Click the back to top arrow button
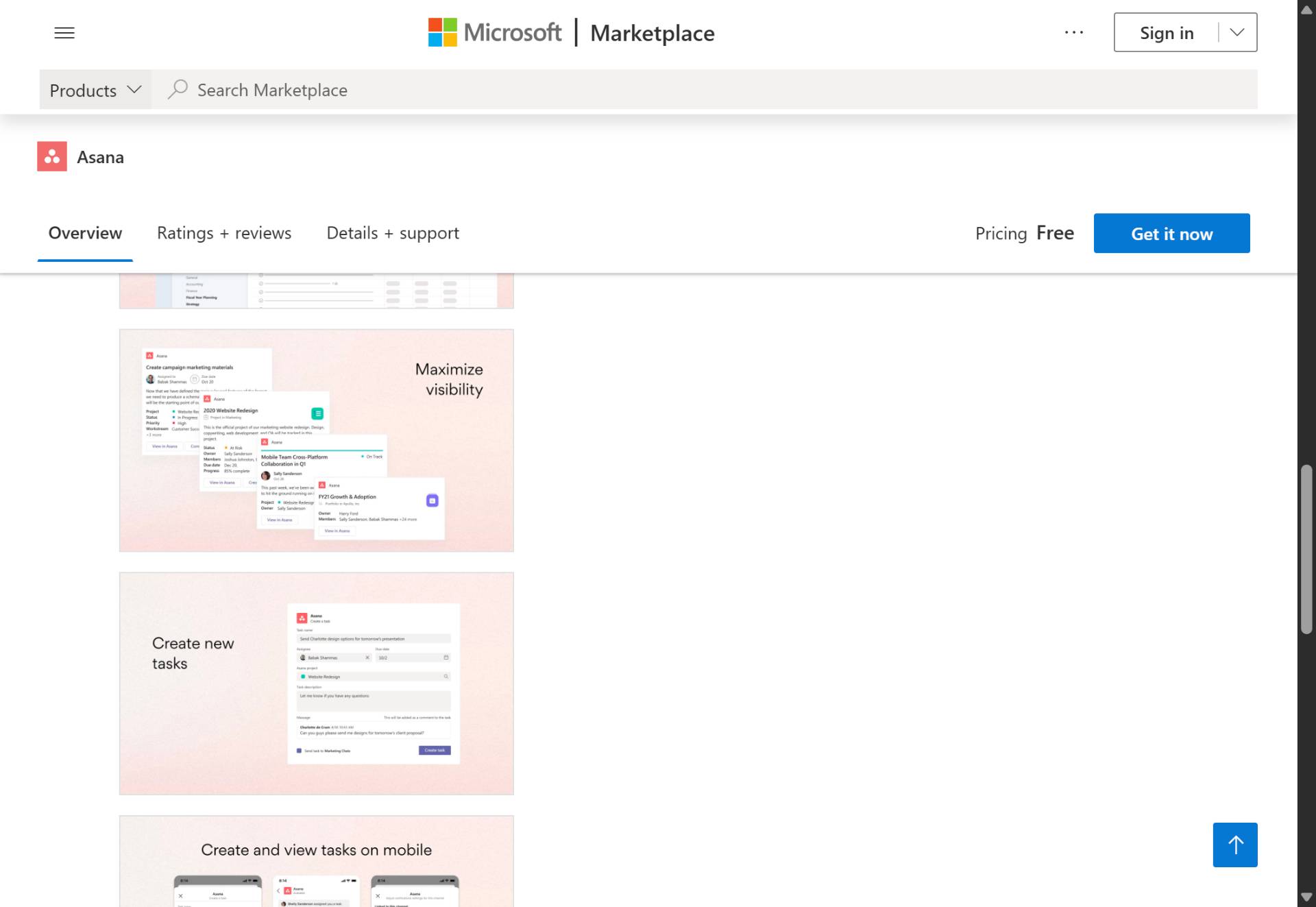Viewport: 1316px width, 907px height. [x=1235, y=845]
